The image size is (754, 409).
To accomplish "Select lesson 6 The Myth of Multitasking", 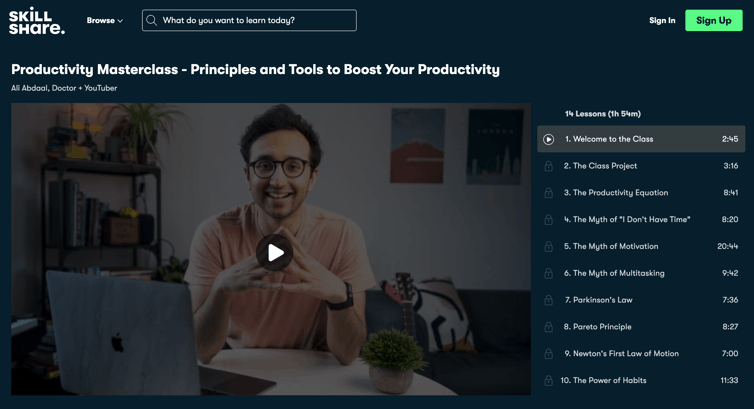I will click(641, 273).
